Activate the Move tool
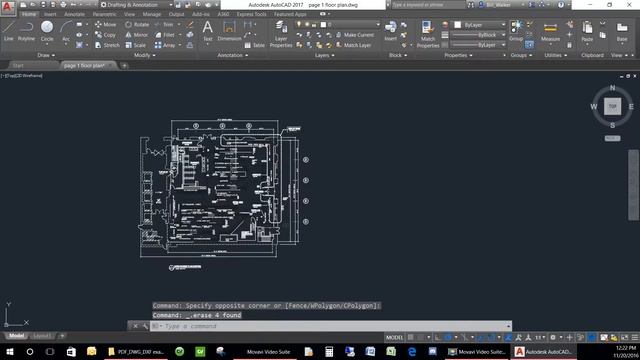 tap(105, 24)
